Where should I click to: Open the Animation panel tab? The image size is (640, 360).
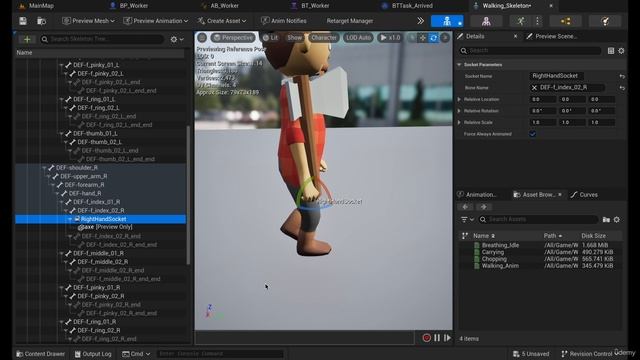tap(477, 195)
